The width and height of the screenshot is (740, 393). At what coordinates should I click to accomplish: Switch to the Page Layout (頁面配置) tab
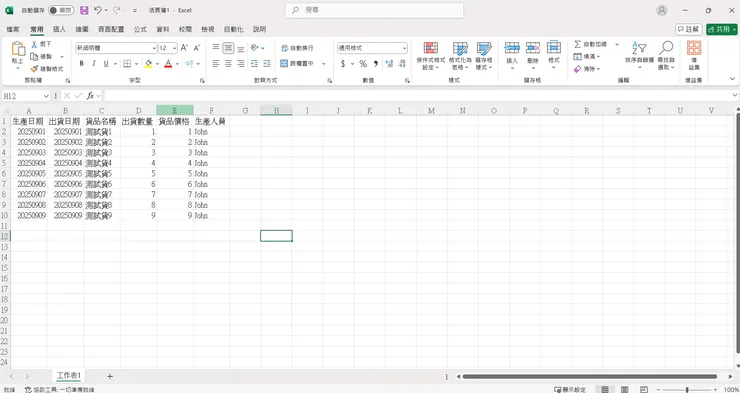(111, 29)
